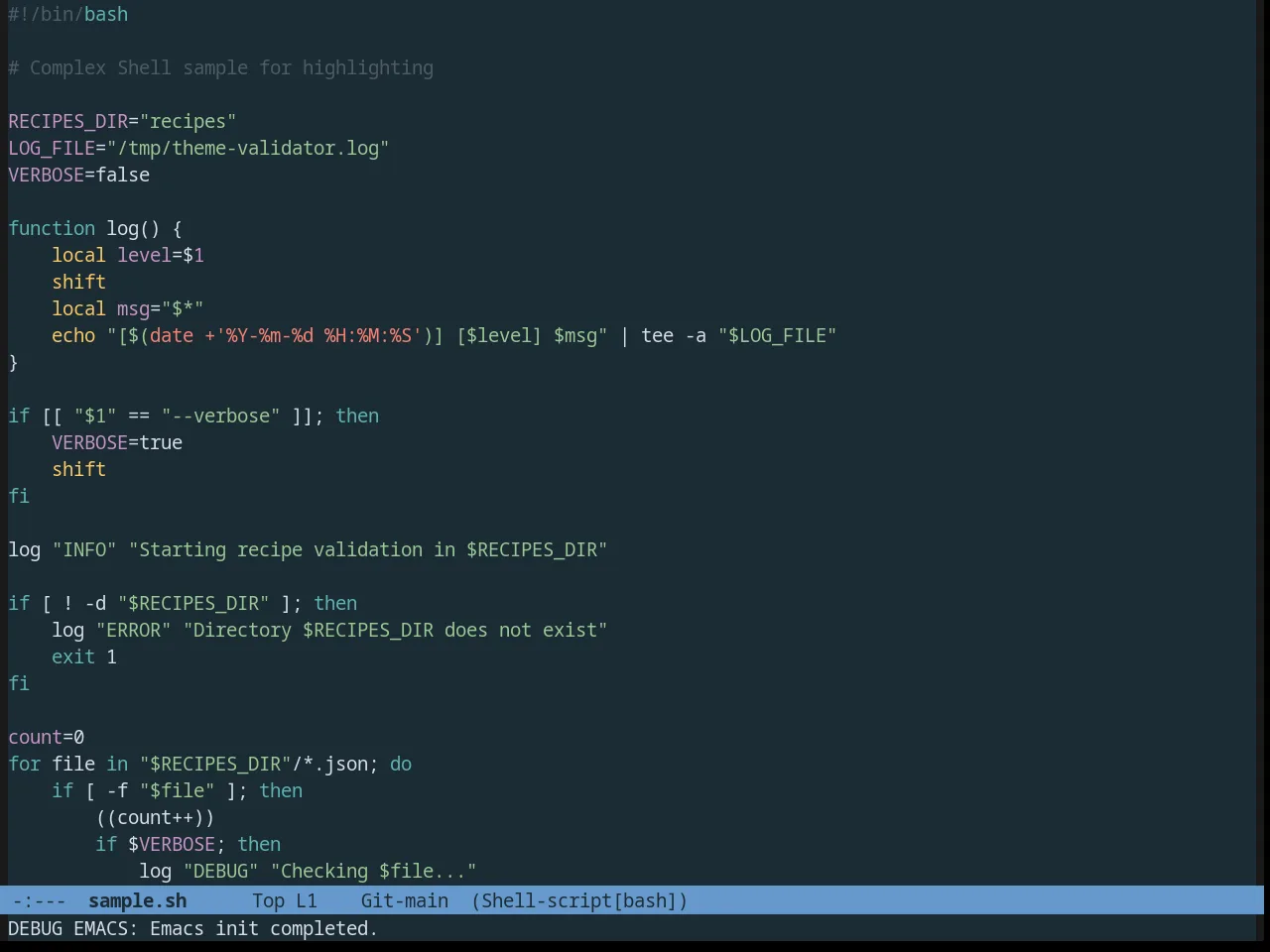Click the sample.sh buffer name in mode line
This screenshot has width=1270, height=952.
tap(137, 900)
